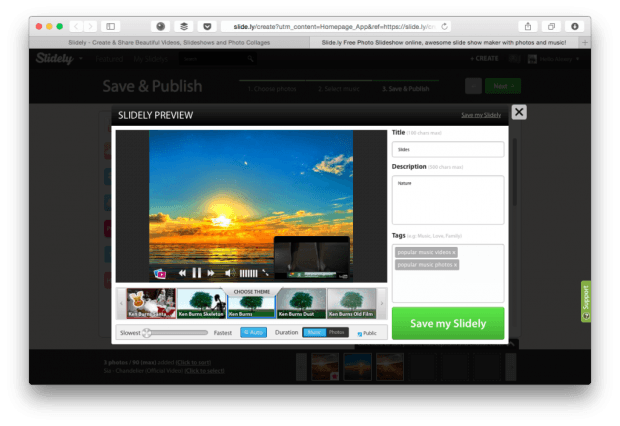Set duration to Music option
This screenshot has width=620, height=426.
point(314,332)
